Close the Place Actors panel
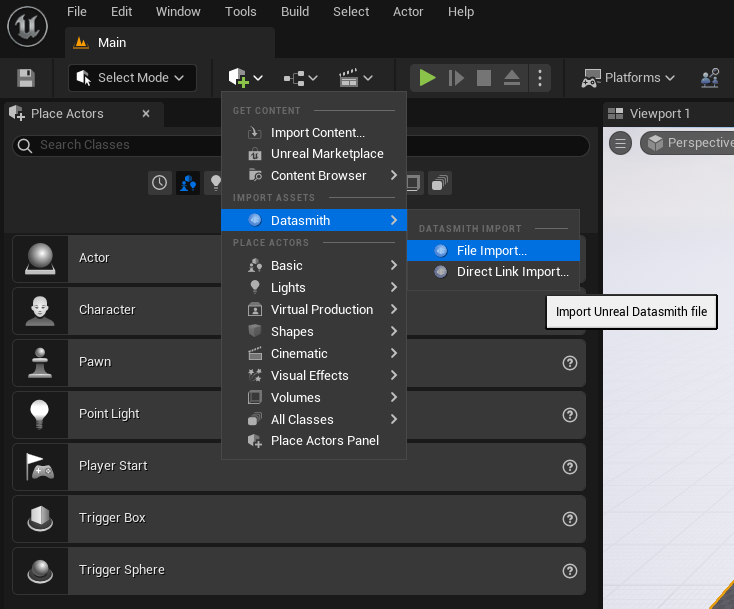Screen dimensions: 734x609 [x=146, y=114]
